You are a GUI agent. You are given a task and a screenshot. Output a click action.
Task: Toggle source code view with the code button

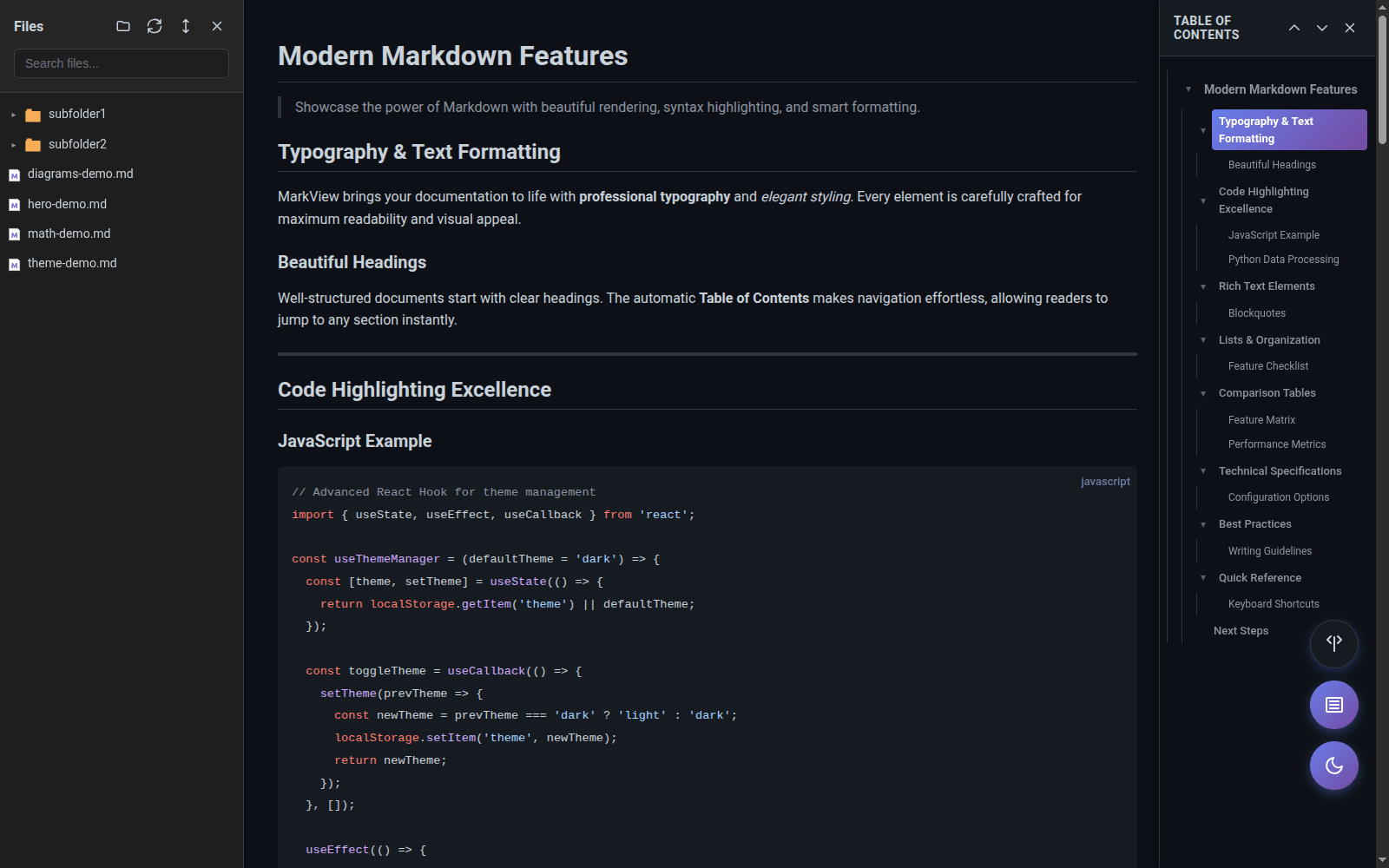1333,644
